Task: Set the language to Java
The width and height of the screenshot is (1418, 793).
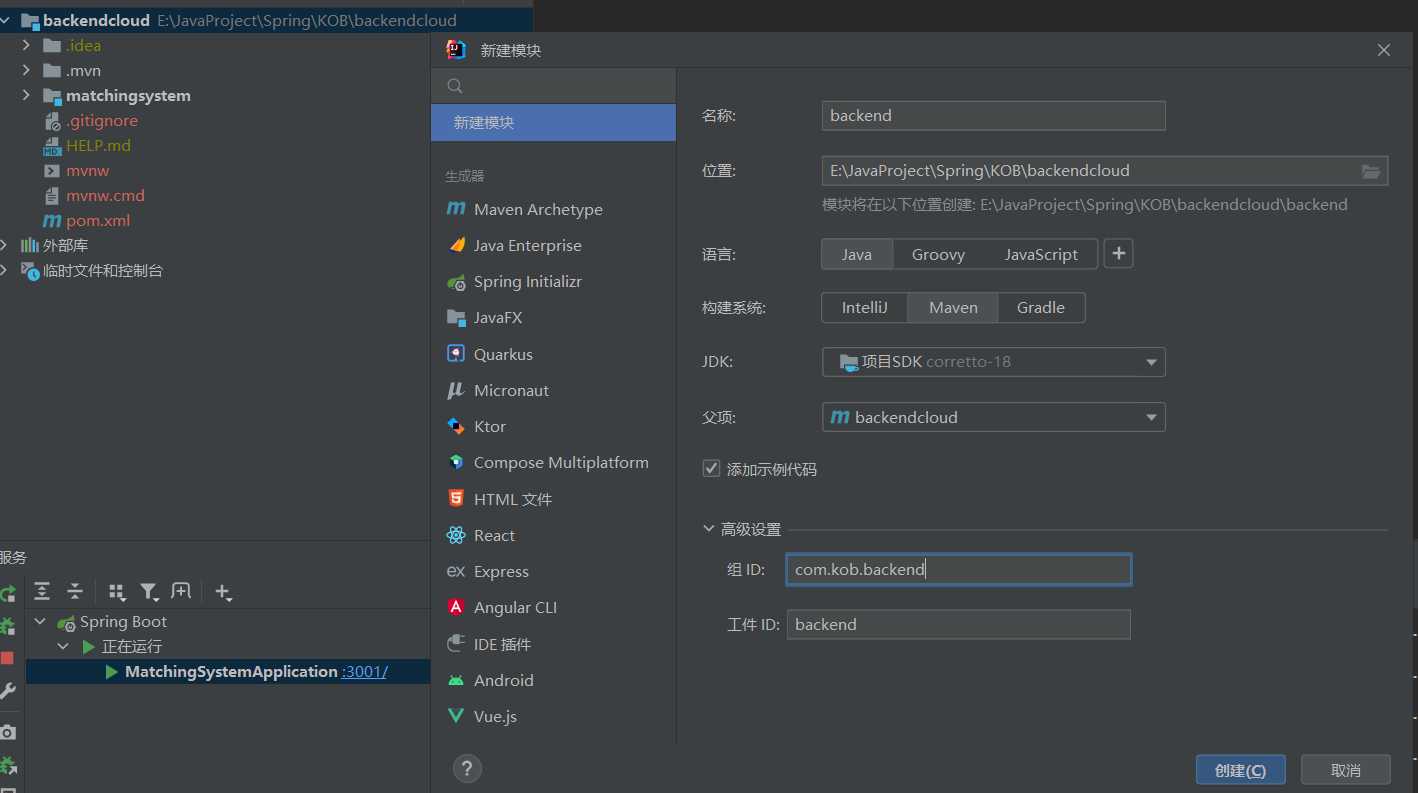Action: [x=857, y=254]
